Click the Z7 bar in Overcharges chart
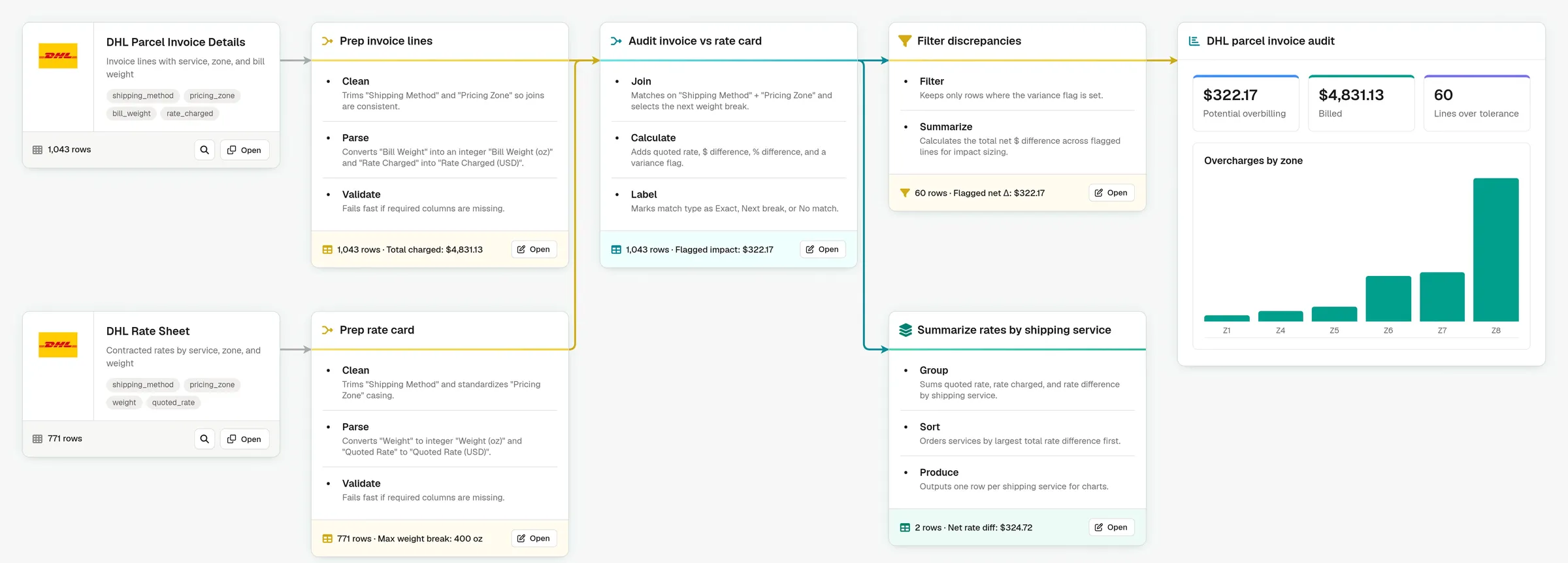The height and width of the screenshot is (563, 1568). tap(1442, 297)
